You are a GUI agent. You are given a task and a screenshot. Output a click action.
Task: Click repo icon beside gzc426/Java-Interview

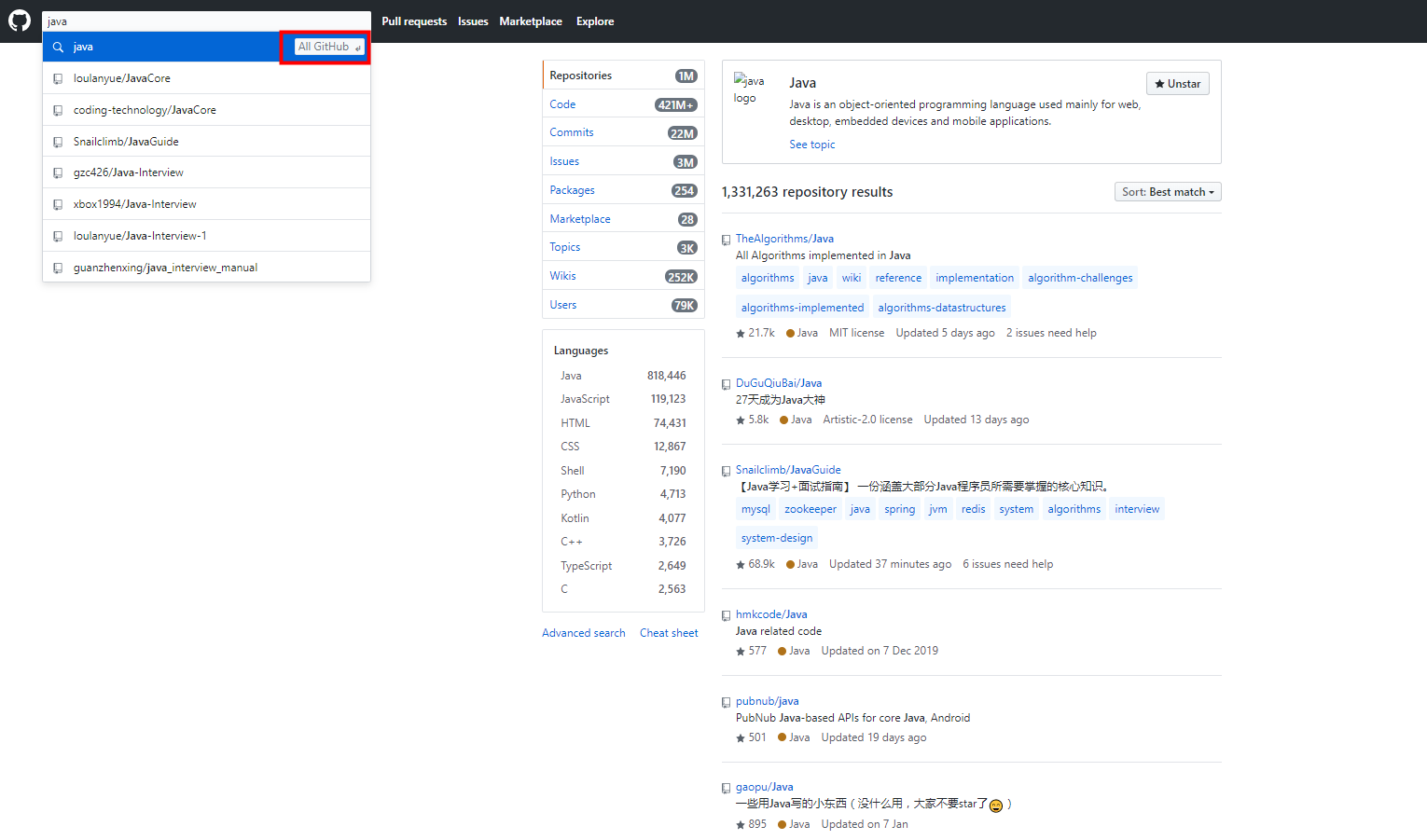[x=58, y=173]
